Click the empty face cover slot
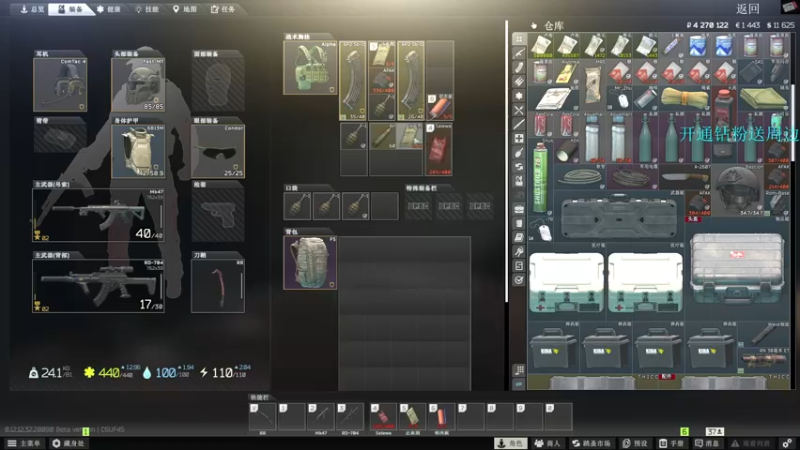The image size is (800, 450). pos(218,84)
